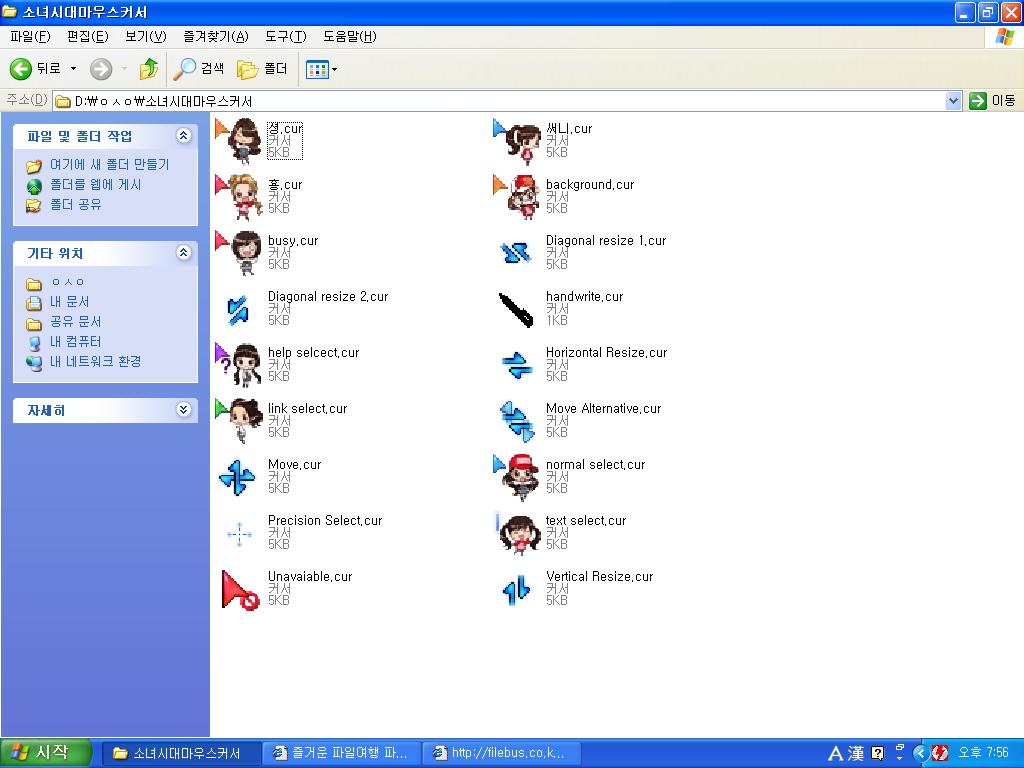
Task: Click the 시작 Start button
Action: 47,753
